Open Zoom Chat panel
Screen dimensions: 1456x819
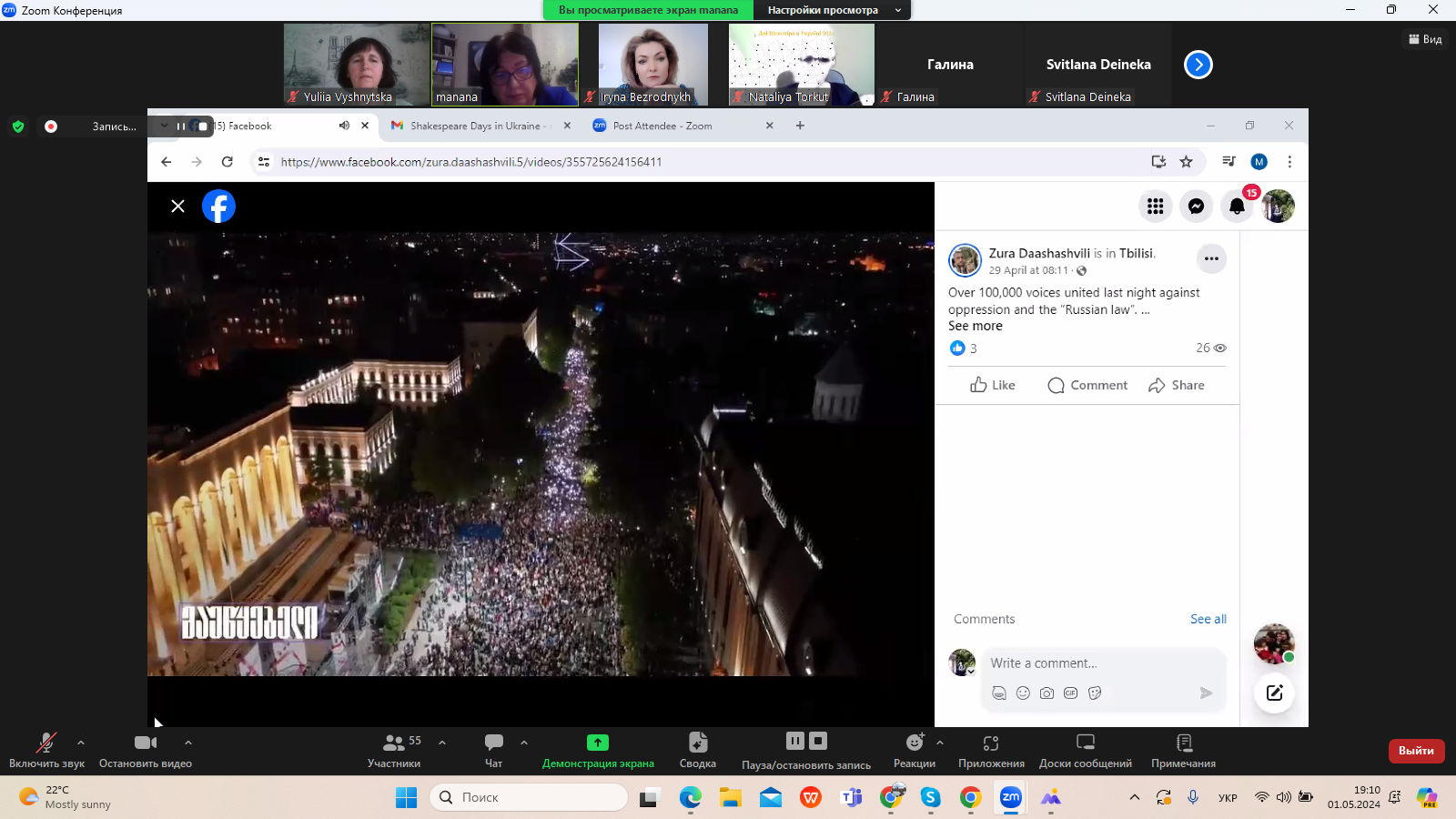tap(494, 749)
